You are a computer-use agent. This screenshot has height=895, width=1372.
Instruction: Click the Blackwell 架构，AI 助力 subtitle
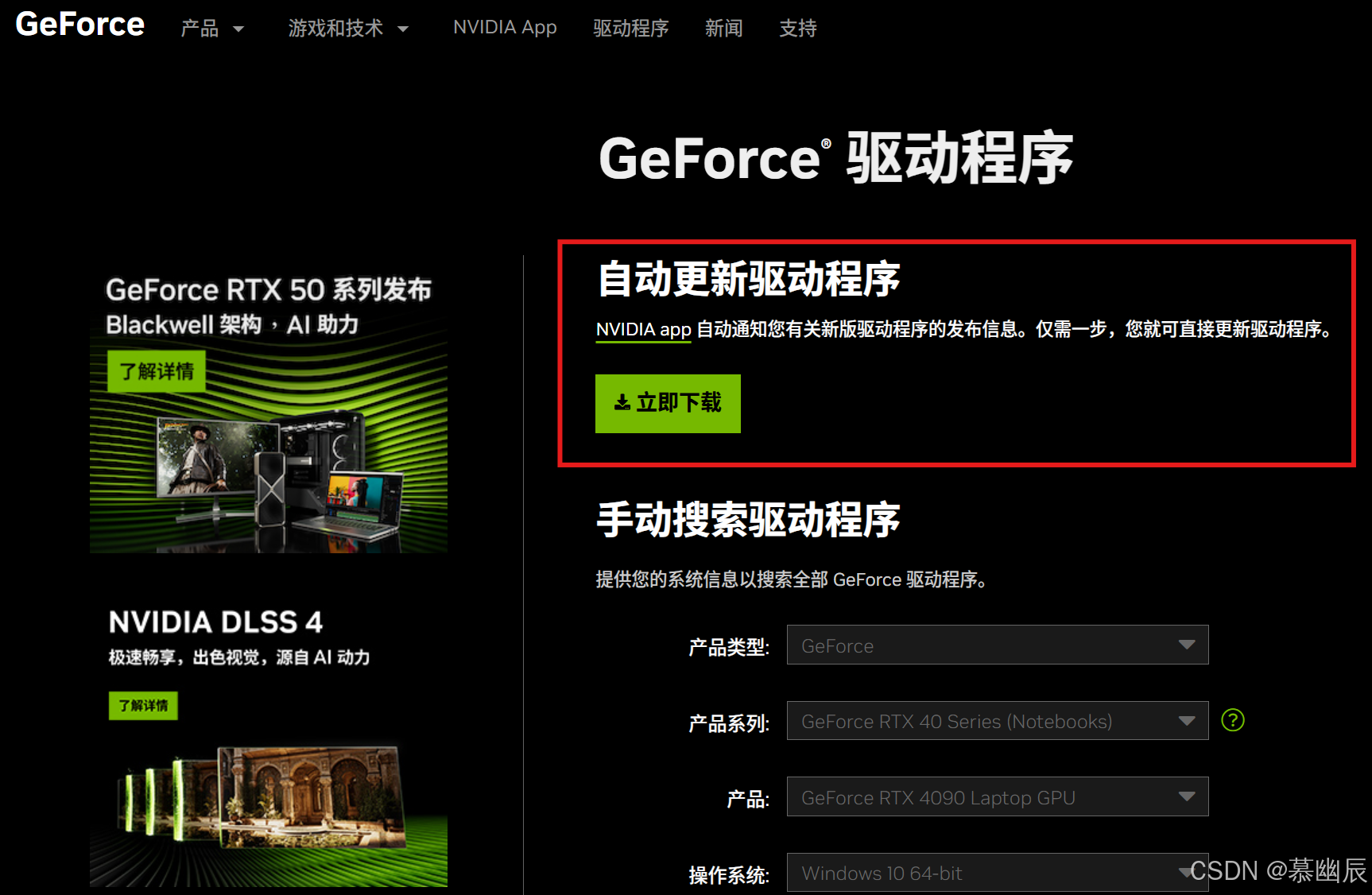tap(232, 325)
